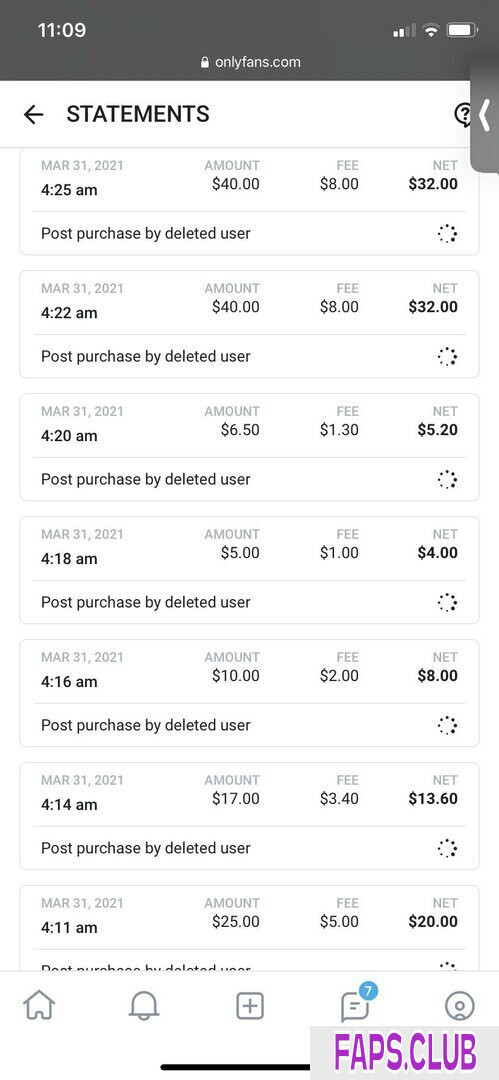Open the $6.50 post purchase statement
The image size is (499, 1080).
(x=250, y=447)
